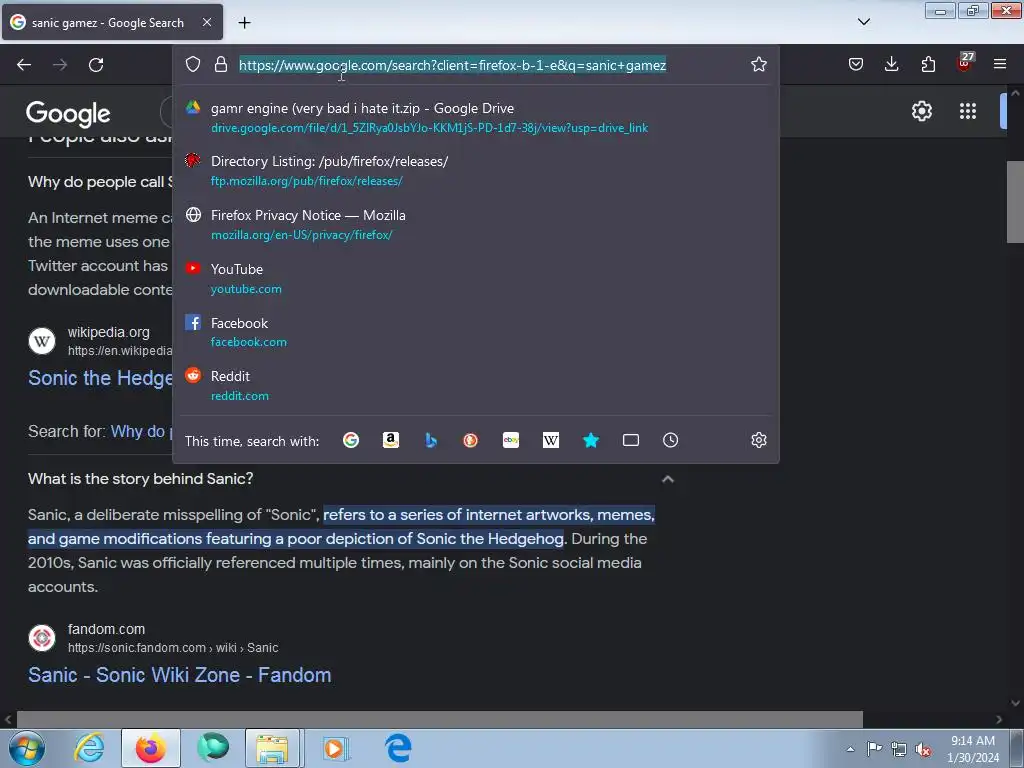Open the Downloads panel
The width and height of the screenshot is (1024, 768).
(x=891, y=64)
